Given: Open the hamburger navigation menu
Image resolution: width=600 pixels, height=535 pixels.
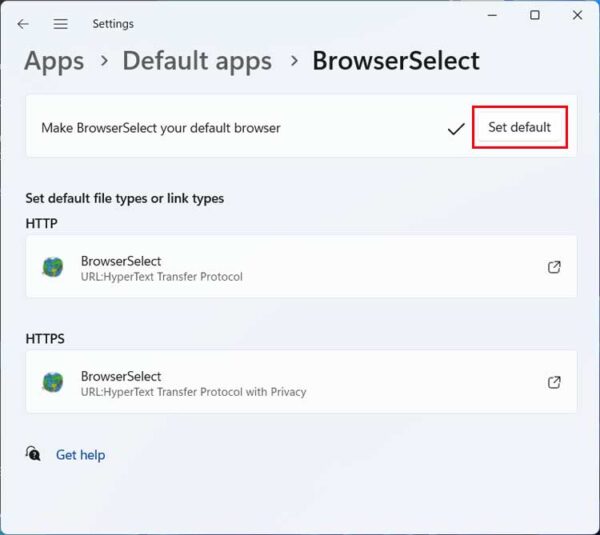Looking at the screenshot, I should [60, 24].
